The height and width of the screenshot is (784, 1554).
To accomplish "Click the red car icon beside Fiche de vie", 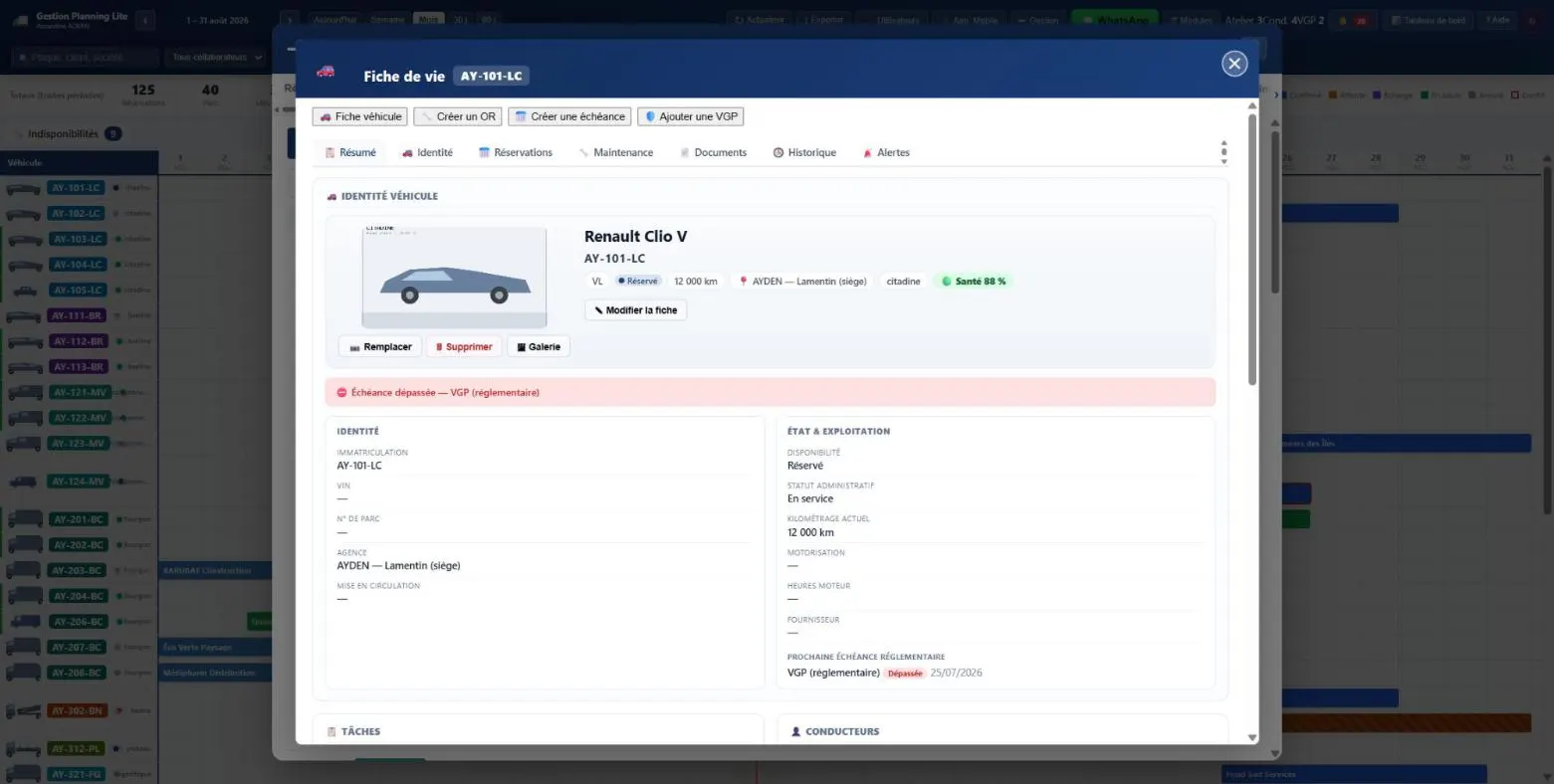I will [326, 72].
